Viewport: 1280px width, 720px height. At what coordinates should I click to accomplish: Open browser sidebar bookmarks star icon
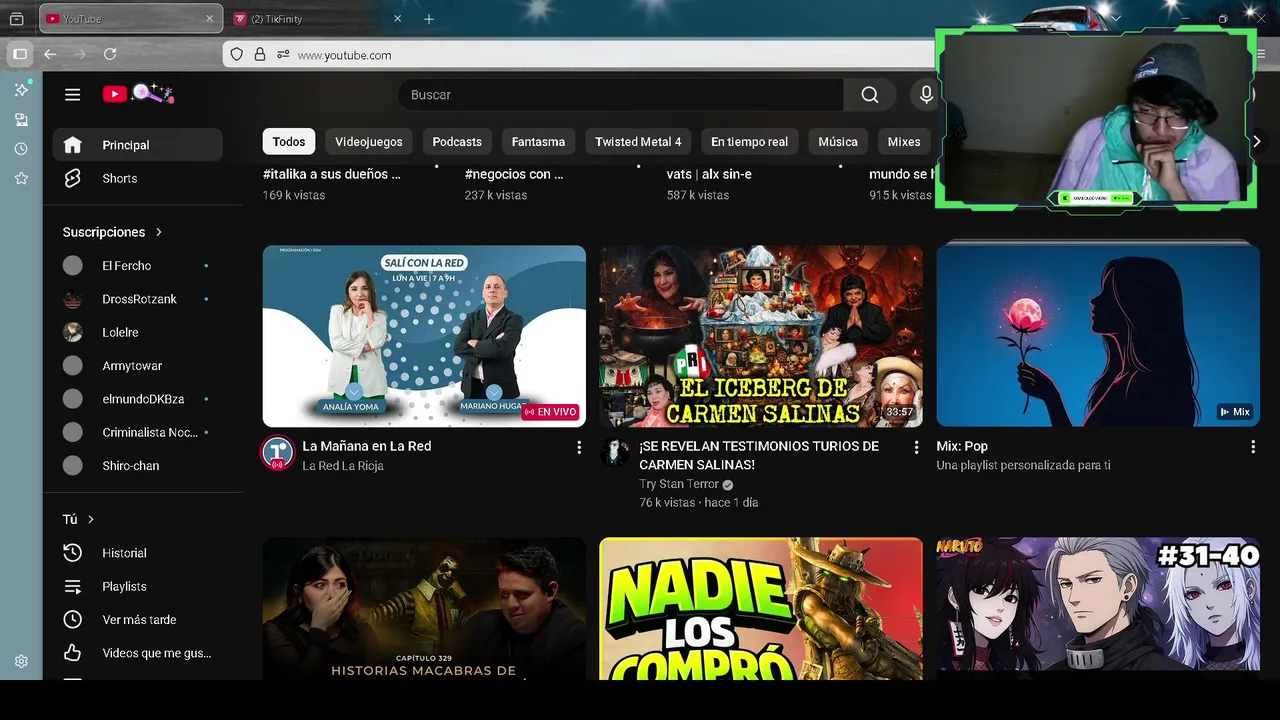tap(21, 178)
